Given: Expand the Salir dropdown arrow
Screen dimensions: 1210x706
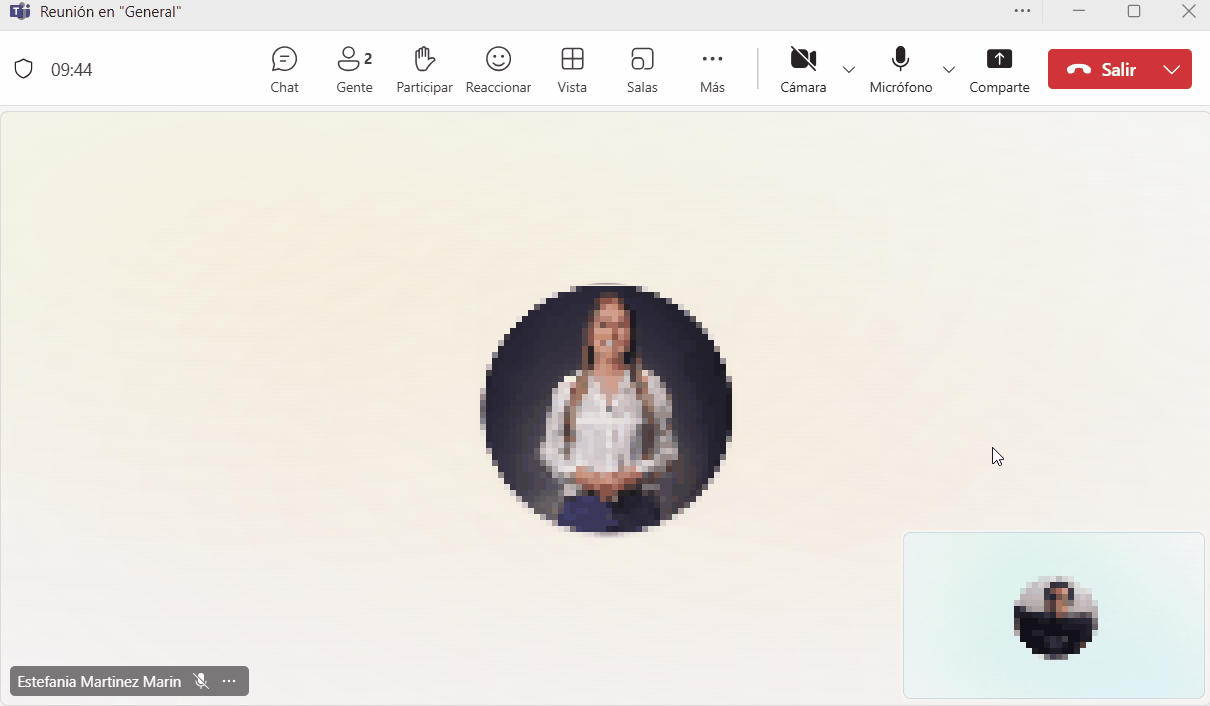Looking at the screenshot, I should click(x=1172, y=69).
